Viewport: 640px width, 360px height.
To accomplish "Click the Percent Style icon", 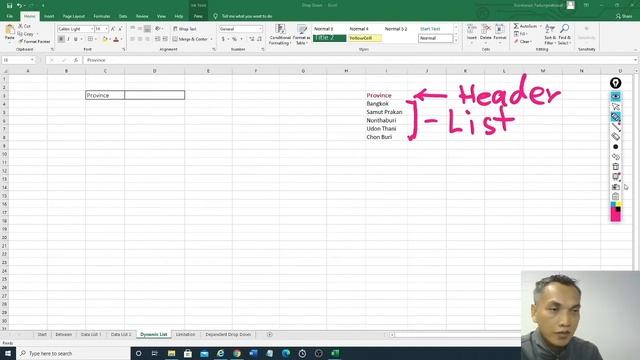I will click(x=234, y=39).
